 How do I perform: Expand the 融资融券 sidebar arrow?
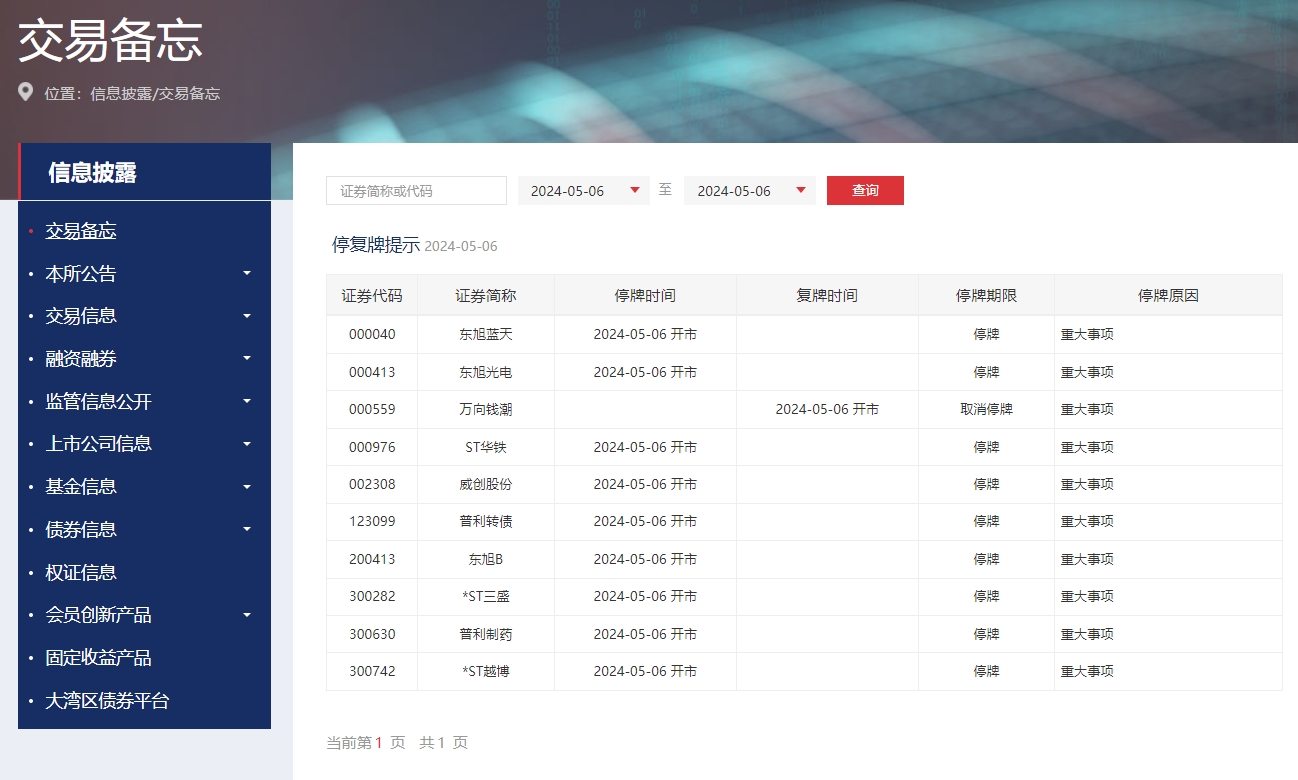247,358
